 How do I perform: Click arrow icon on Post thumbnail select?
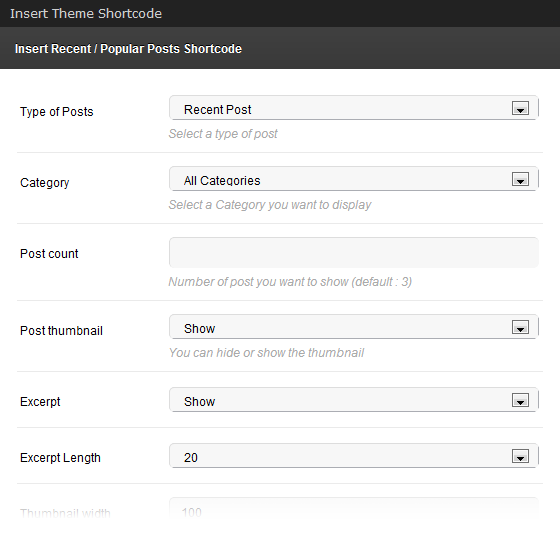(520, 327)
